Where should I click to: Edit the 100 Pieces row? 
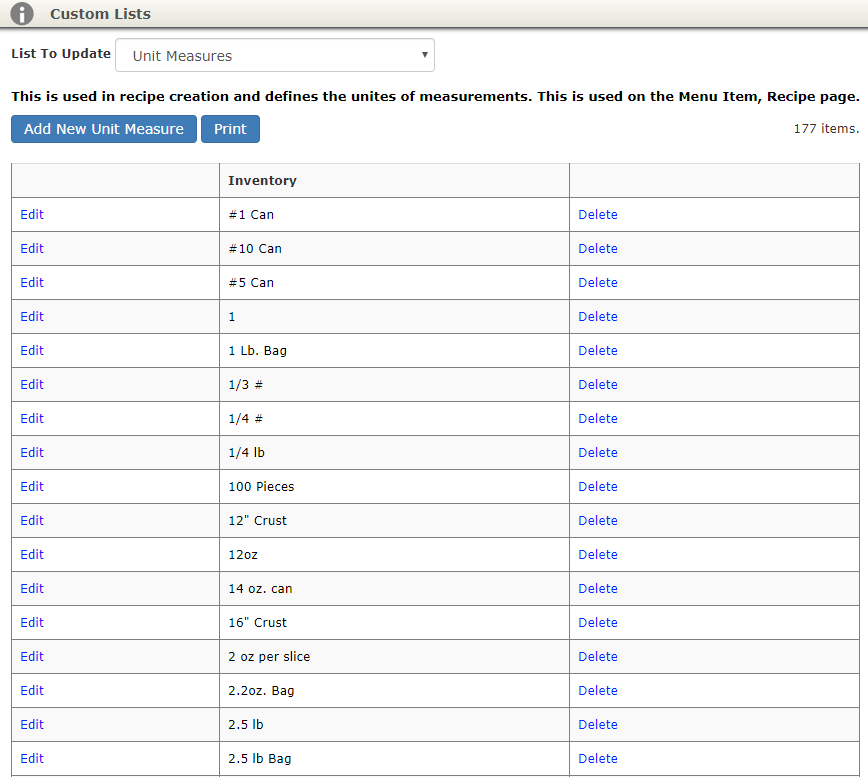(32, 487)
